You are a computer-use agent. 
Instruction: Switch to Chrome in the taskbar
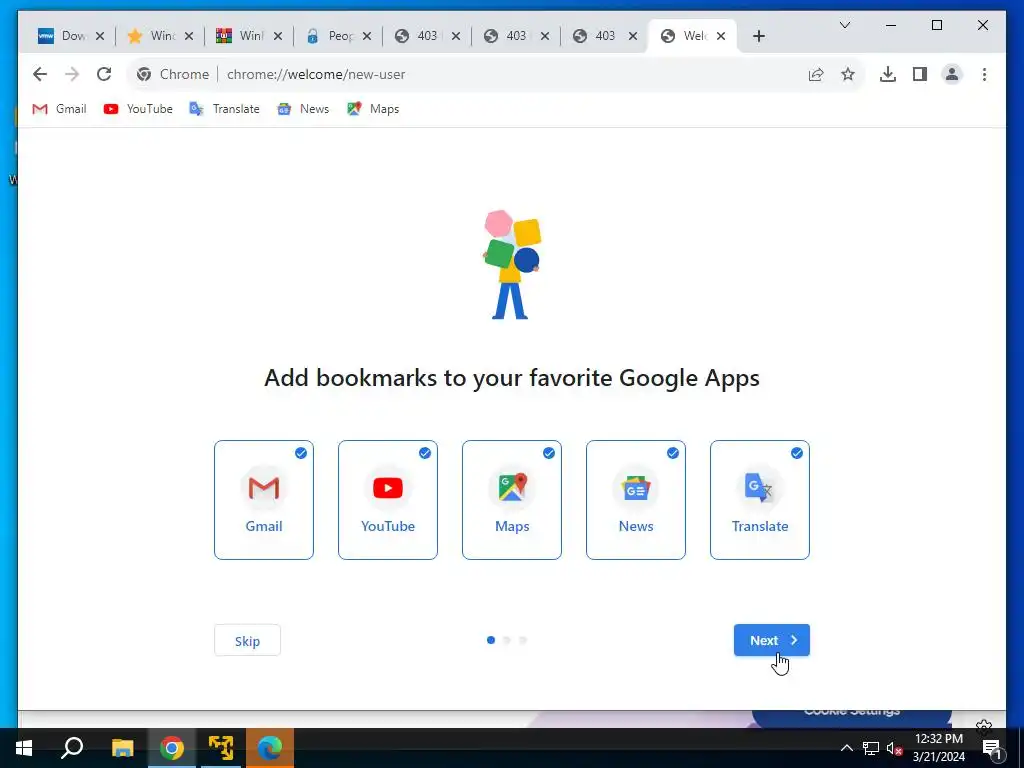point(172,748)
